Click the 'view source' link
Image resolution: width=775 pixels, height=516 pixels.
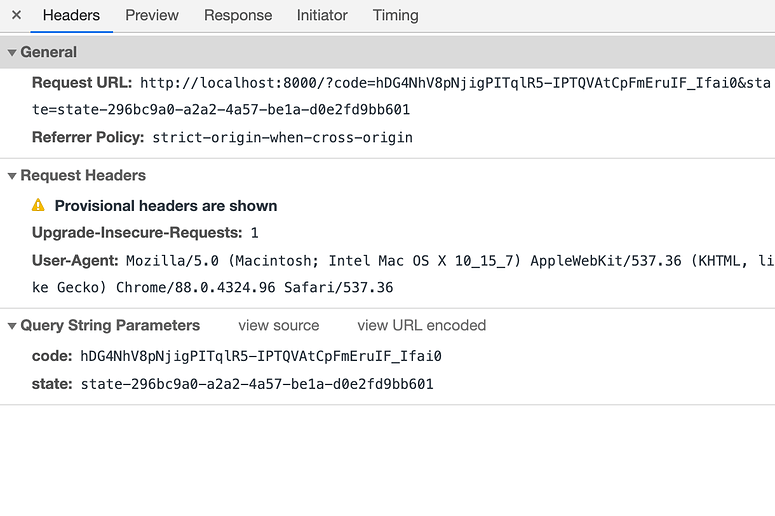[279, 326]
